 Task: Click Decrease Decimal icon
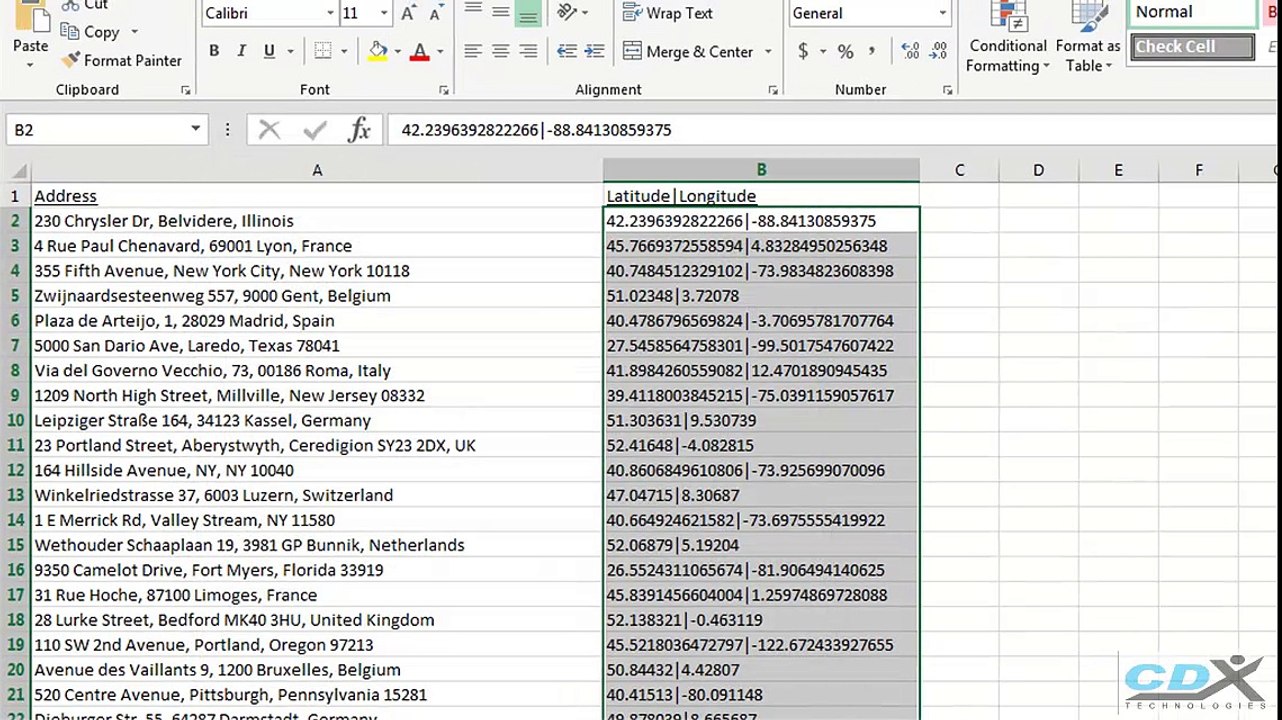coord(939,51)
